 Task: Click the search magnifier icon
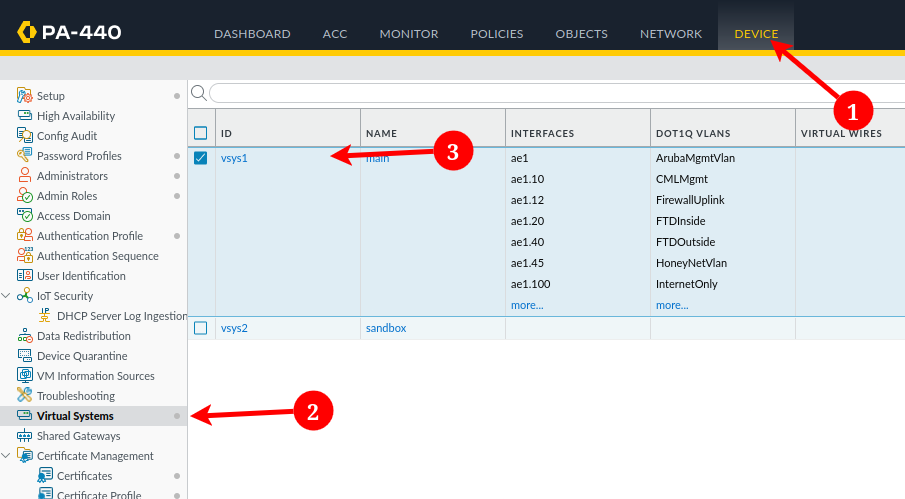click(198, 93)
